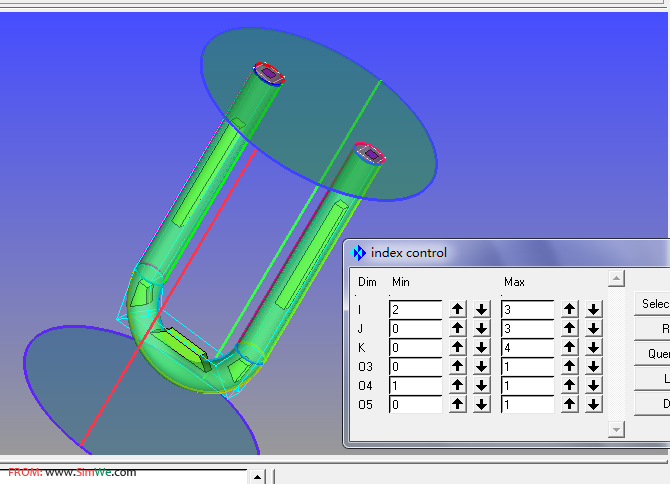Screen dimensions: 670x484
Task: Increase the O5 Min index value
Action: click(458, 404)
